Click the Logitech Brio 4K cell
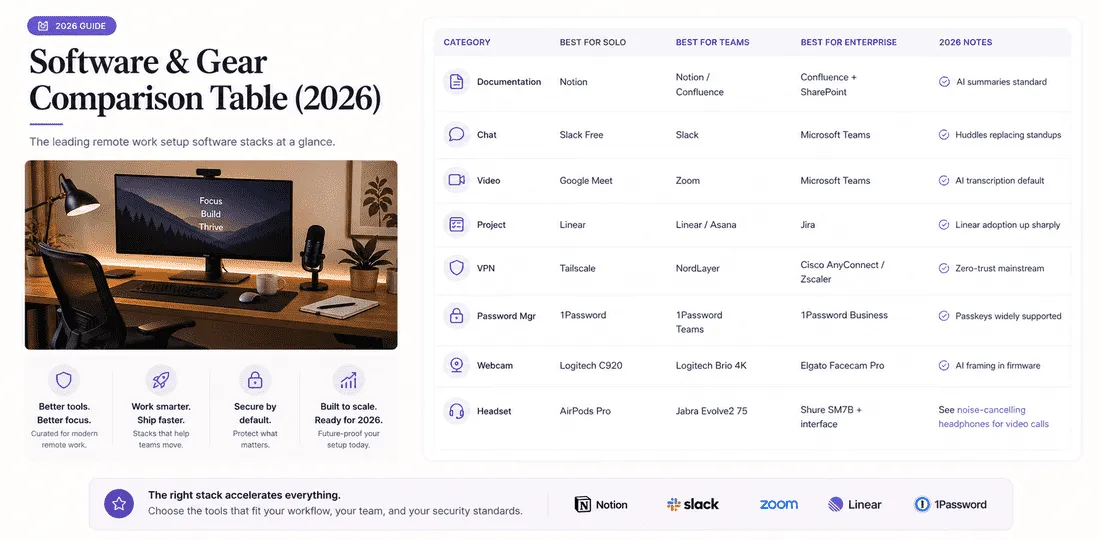The width and height of the screenshot is (1100, 540). (711, 365)
